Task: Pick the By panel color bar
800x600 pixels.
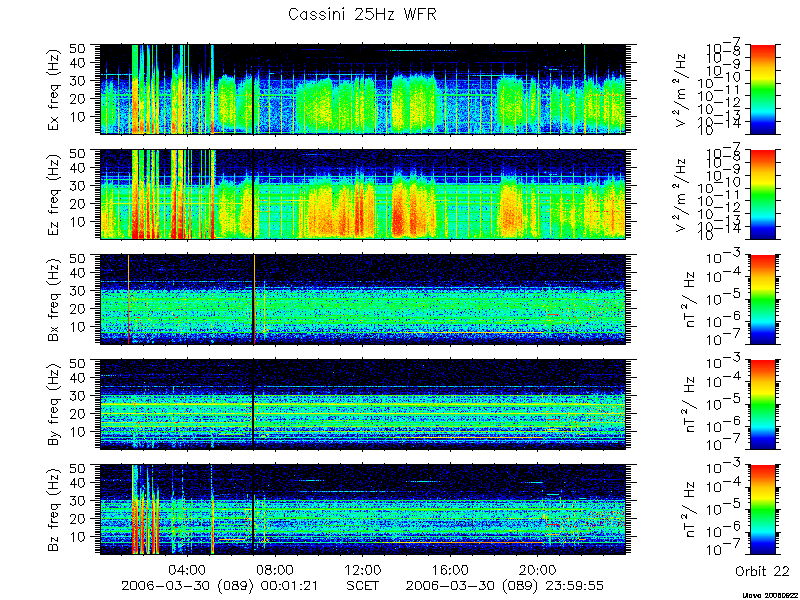Action: point(762,405)
